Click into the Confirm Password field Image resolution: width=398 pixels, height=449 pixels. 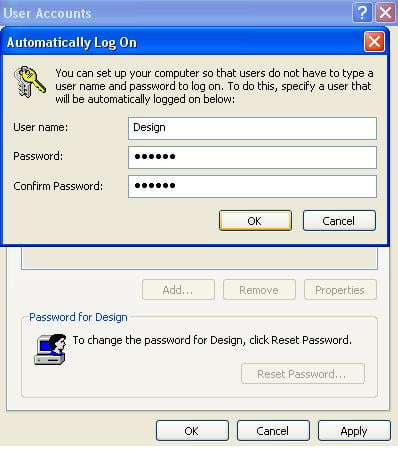tap(252, 186)
